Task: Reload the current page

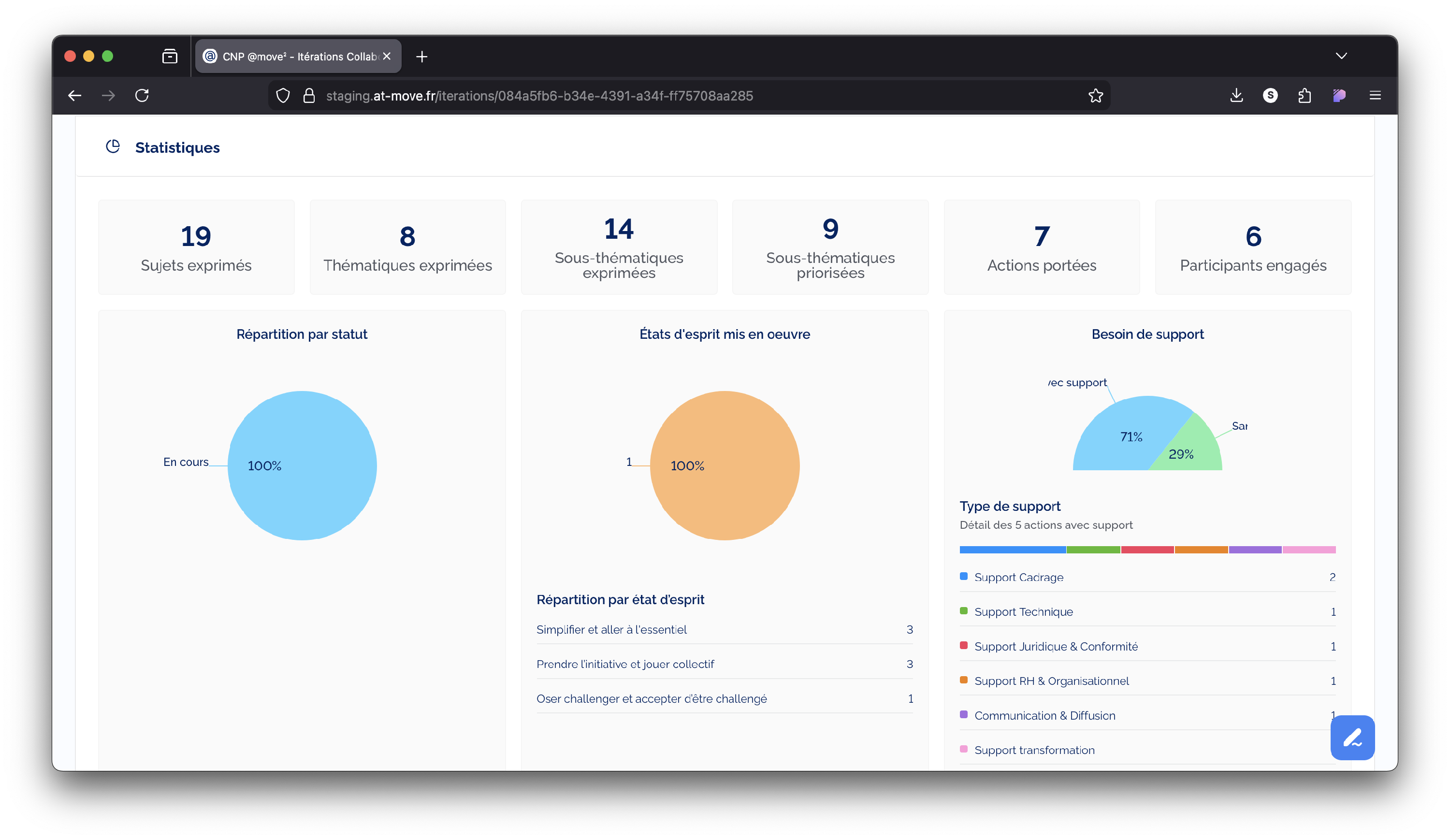Action: point(142,96)
